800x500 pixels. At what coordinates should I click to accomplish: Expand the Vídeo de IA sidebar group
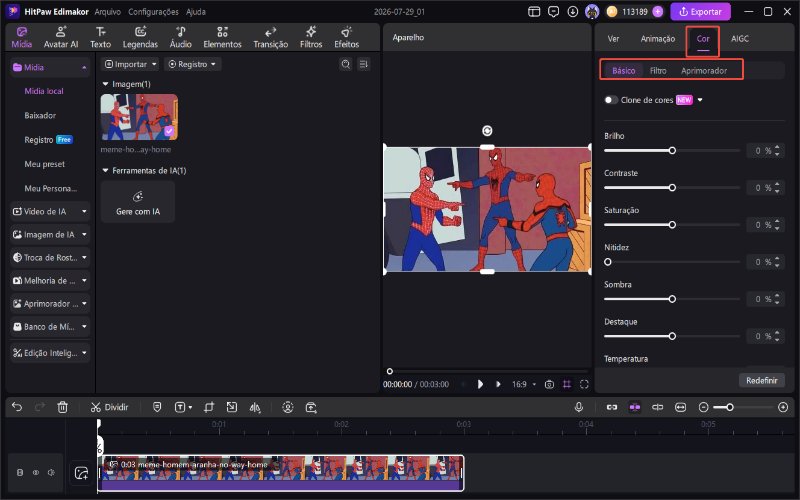coord(50,211)
